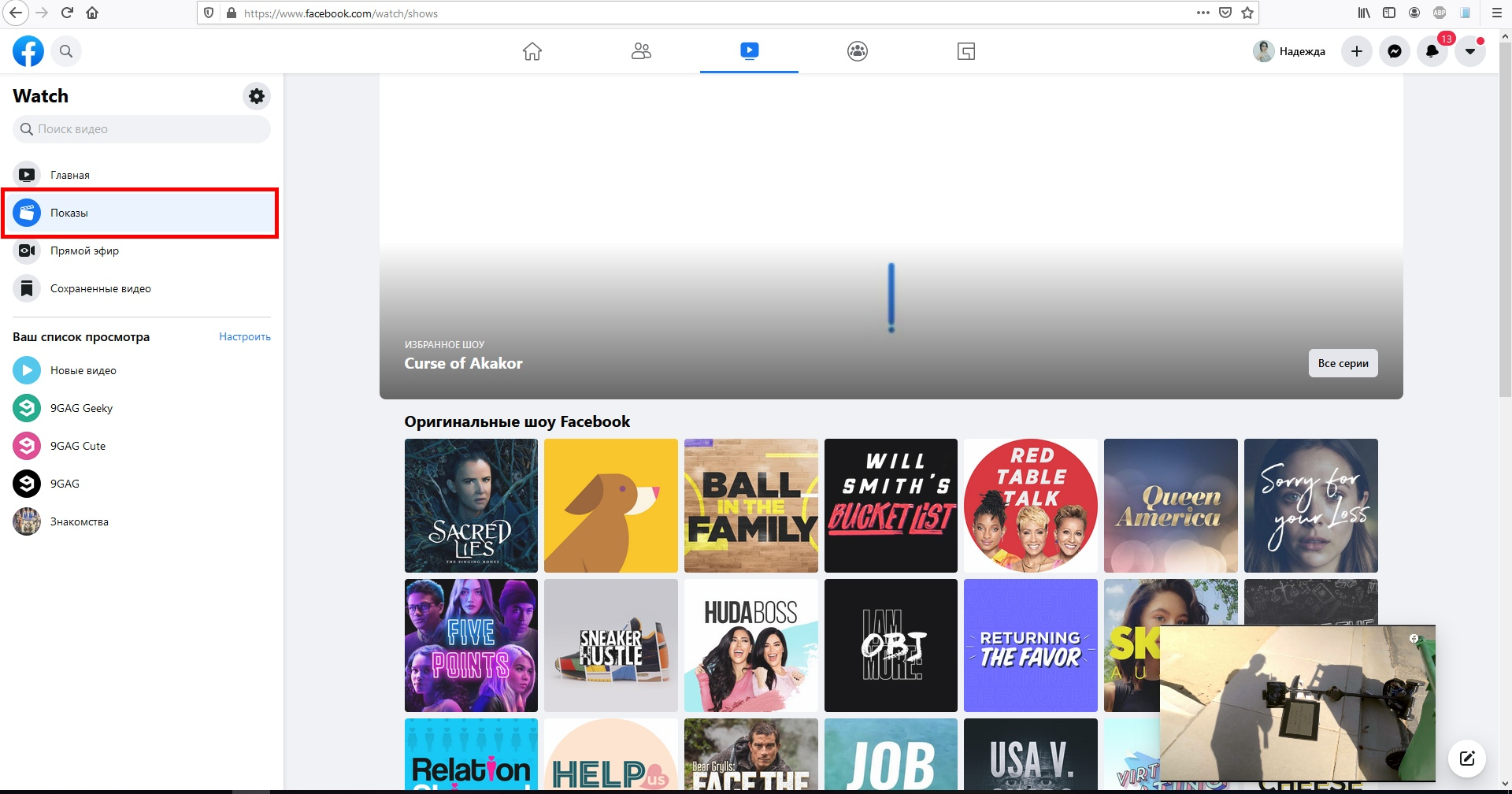Open the Red Table Talk thumbnail
This screenshot has height=794, width=1512.
1031,506
